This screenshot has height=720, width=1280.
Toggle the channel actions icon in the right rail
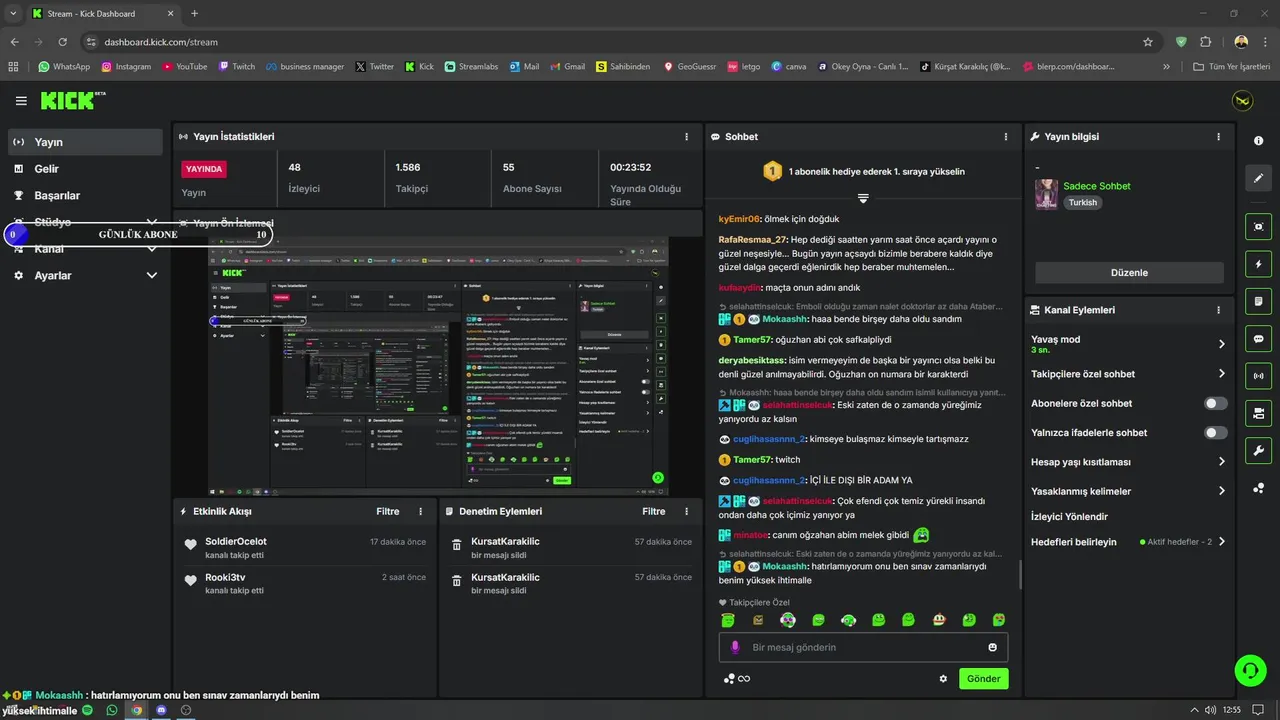pyautogui.click(x=1259, y=413)
